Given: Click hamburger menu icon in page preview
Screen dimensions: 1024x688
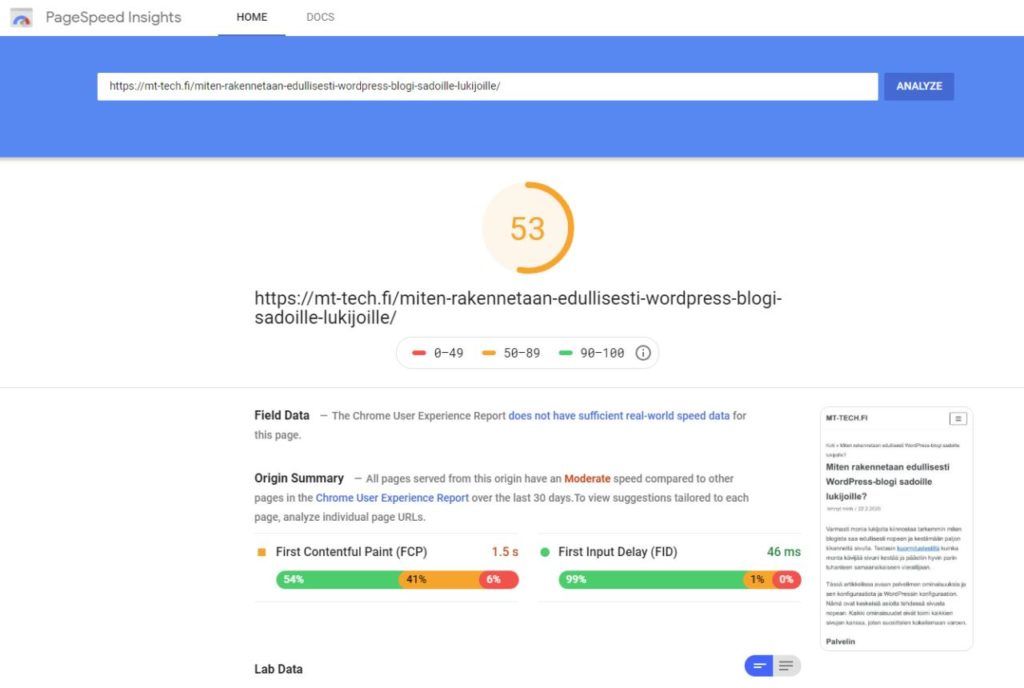Looking at the screenshot, I should [958, 418].
